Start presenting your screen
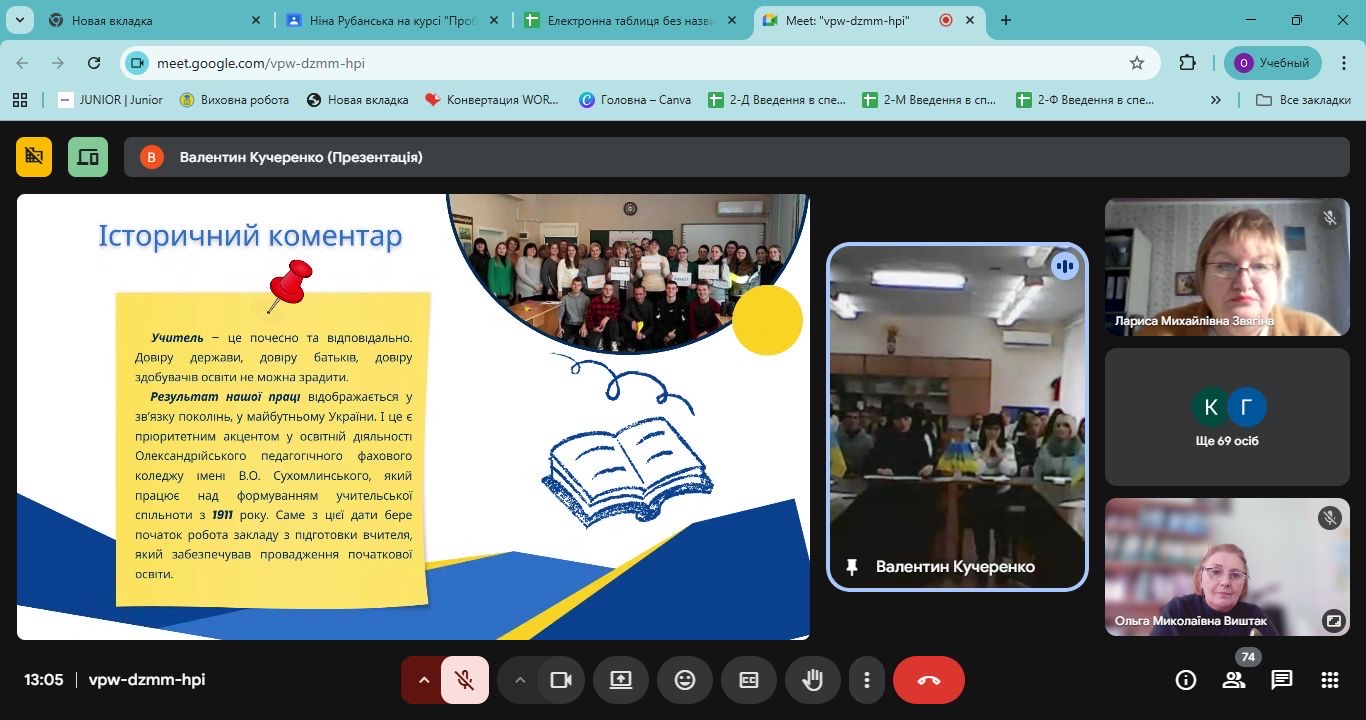1366x720 pixels. (620, 680)
